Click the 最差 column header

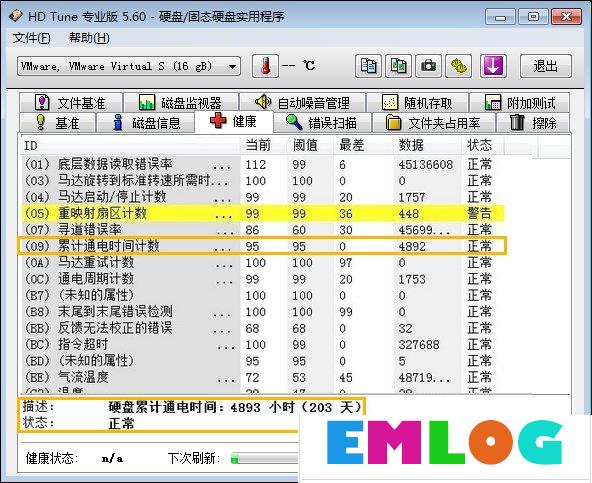coord(364,145)
